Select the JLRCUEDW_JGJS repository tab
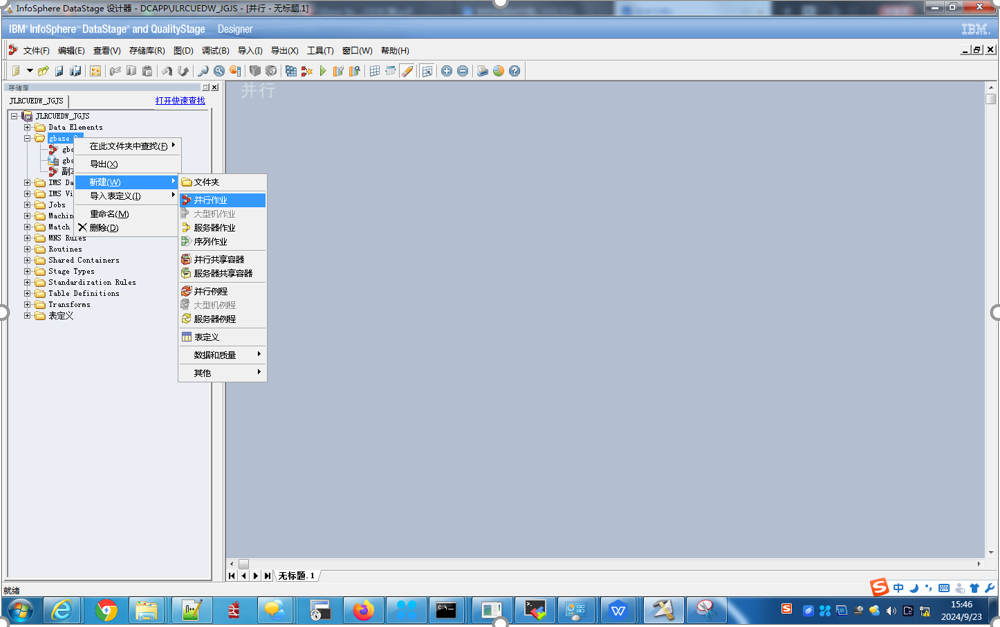The height and width of the screenshot is (627, 1000). [36, 101]
